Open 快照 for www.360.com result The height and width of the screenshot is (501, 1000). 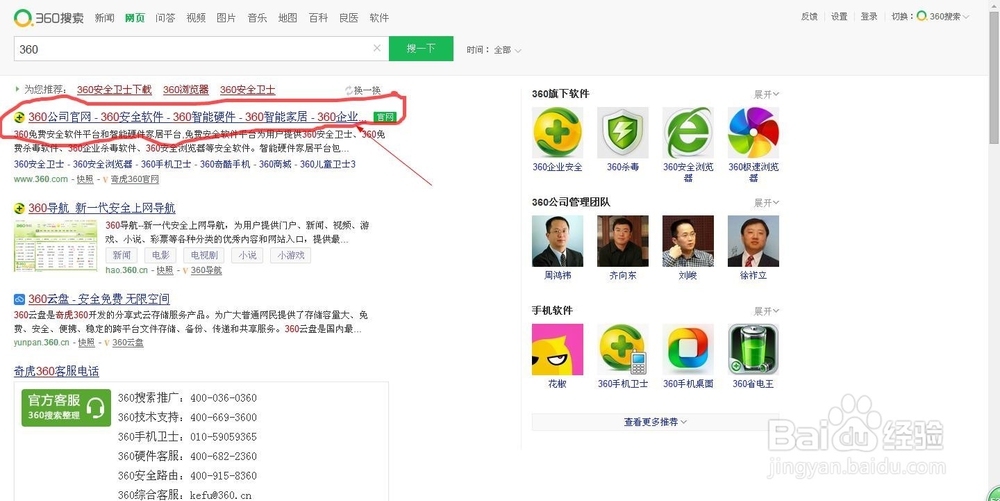tap(85, 180)
